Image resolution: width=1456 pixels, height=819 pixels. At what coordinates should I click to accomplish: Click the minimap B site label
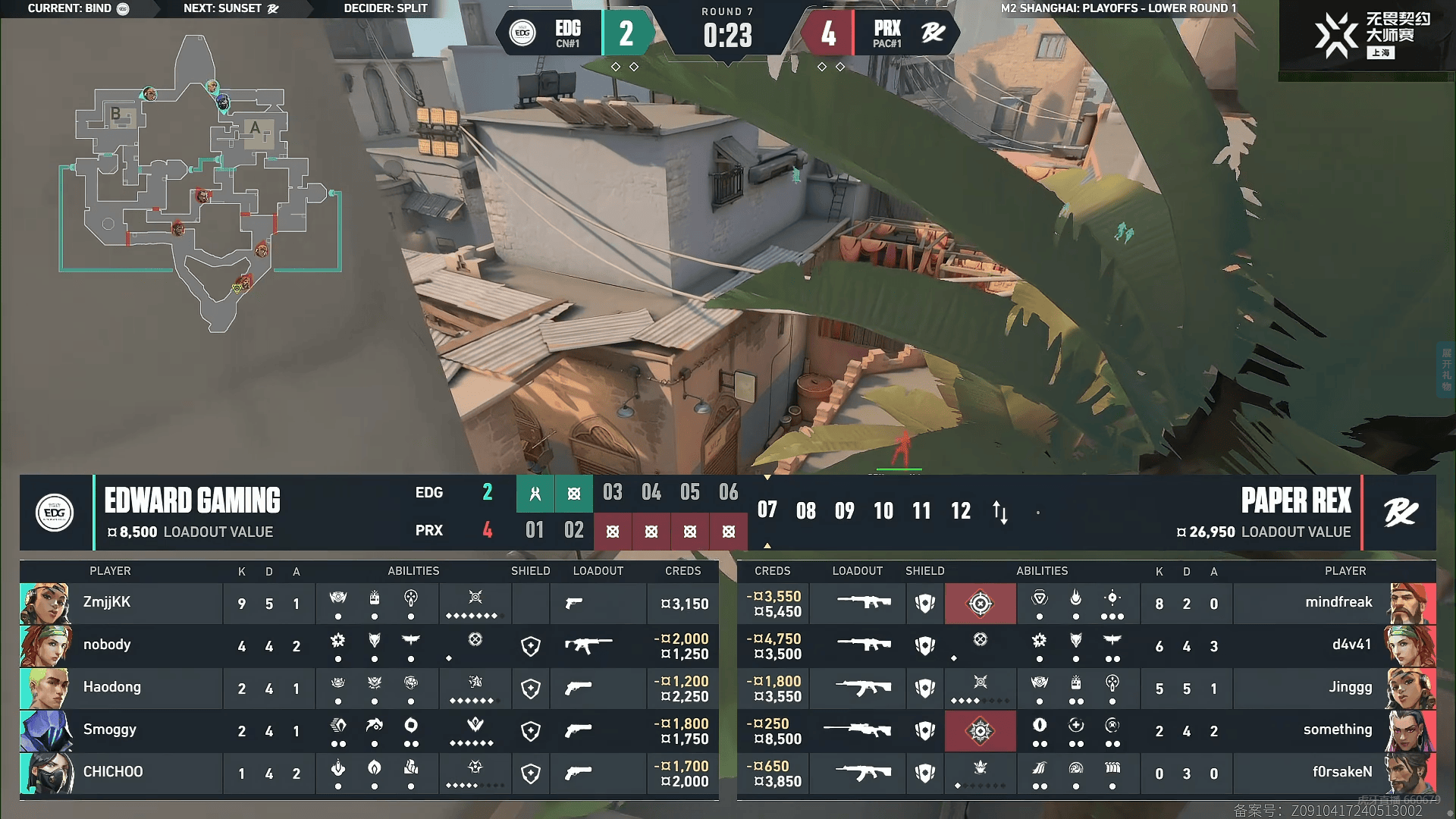(x=115, y=114)
